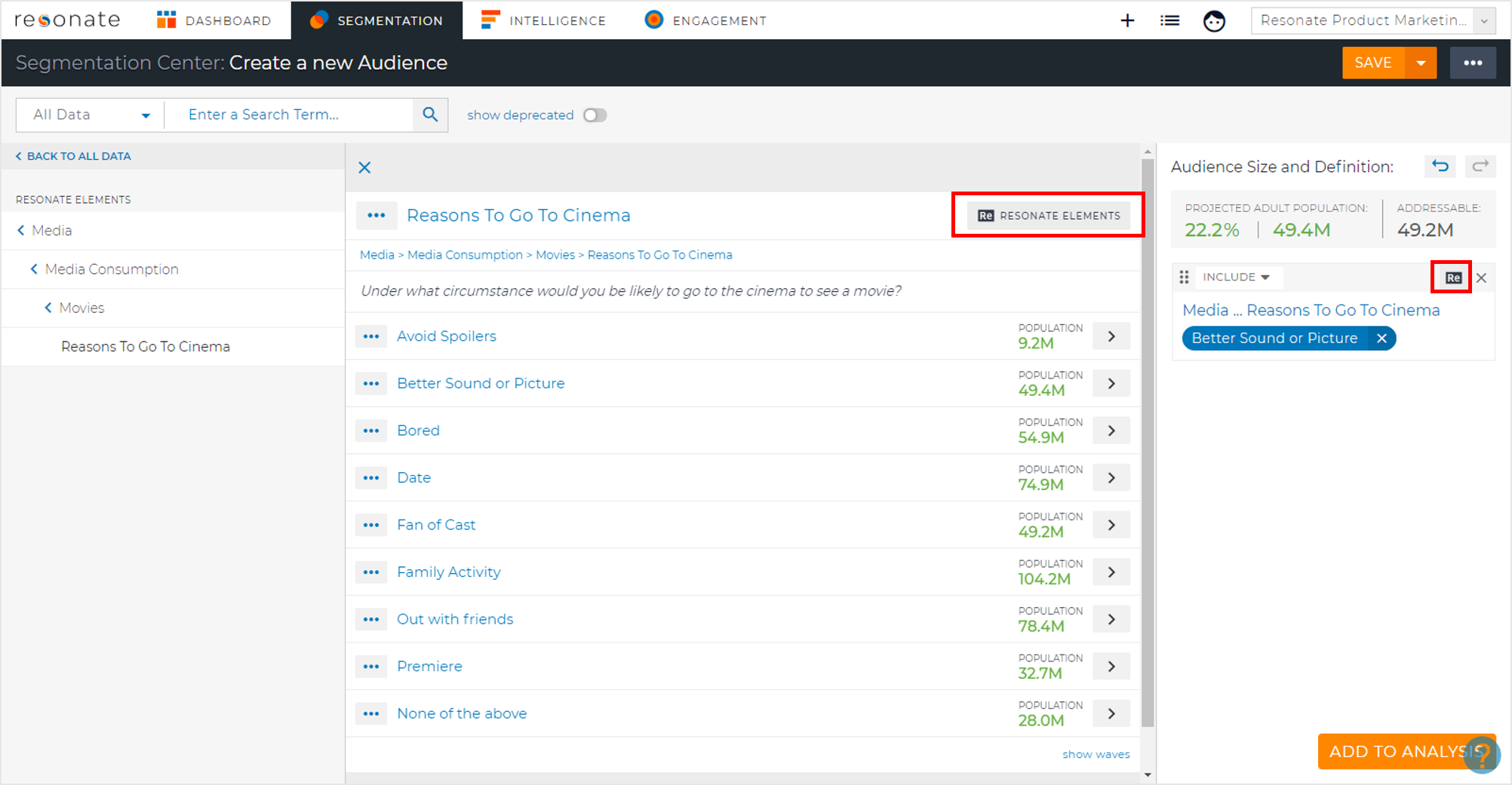Open ellipsis menu beside Reasons To Go To Cinema title
Screen dimensions: 1512x785
coord(376,216)
